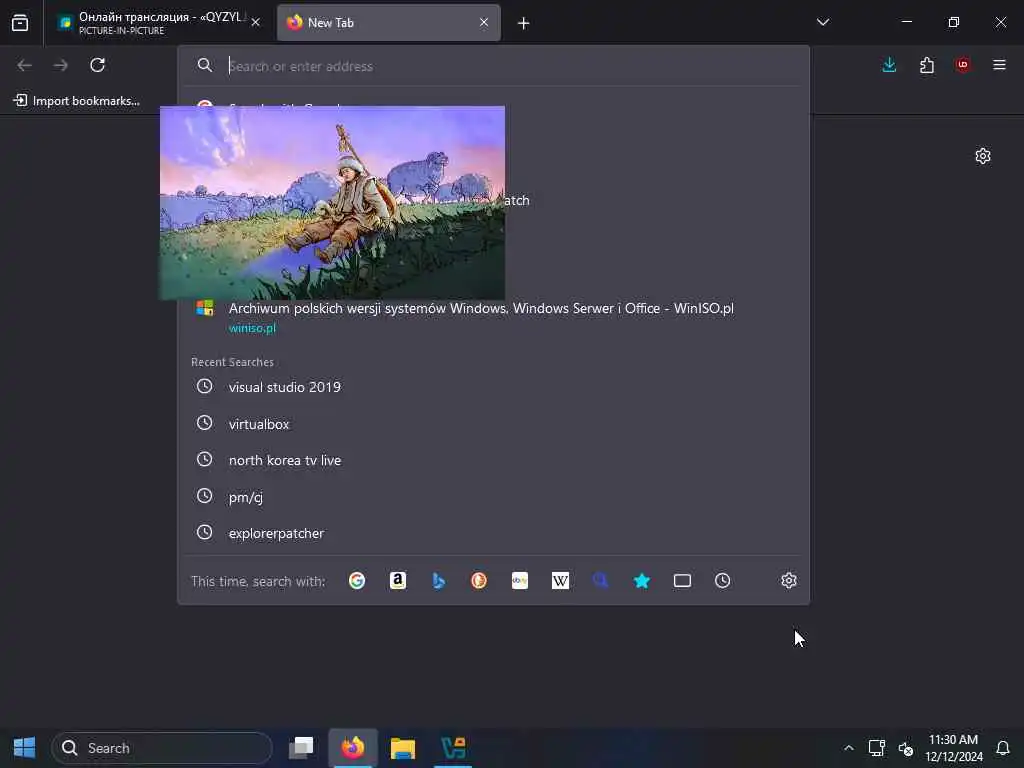Open the uBlock Origin red shield icon
Image resolution: width=1024 pixels, height=768 pixels.
click(963, 65)
